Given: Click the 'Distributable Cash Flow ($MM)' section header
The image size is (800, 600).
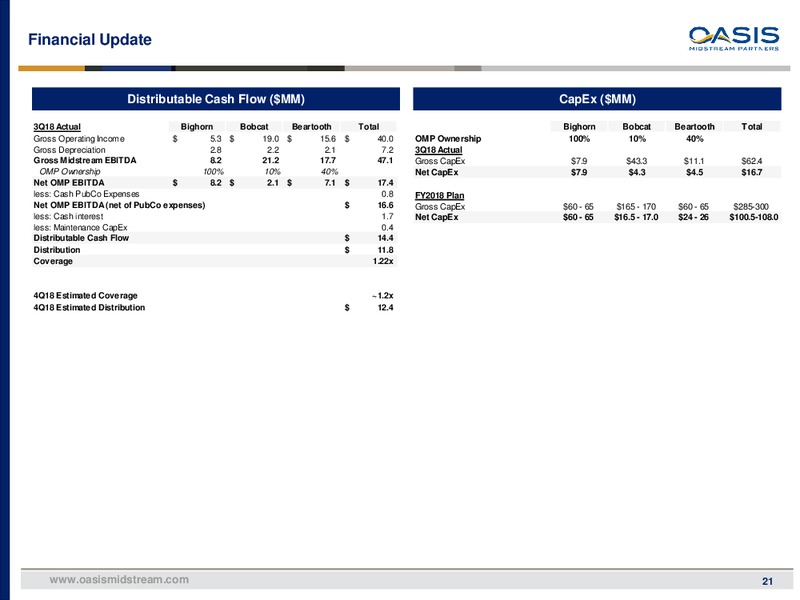Looking at the screenshot, I should (x=216, y=99).
